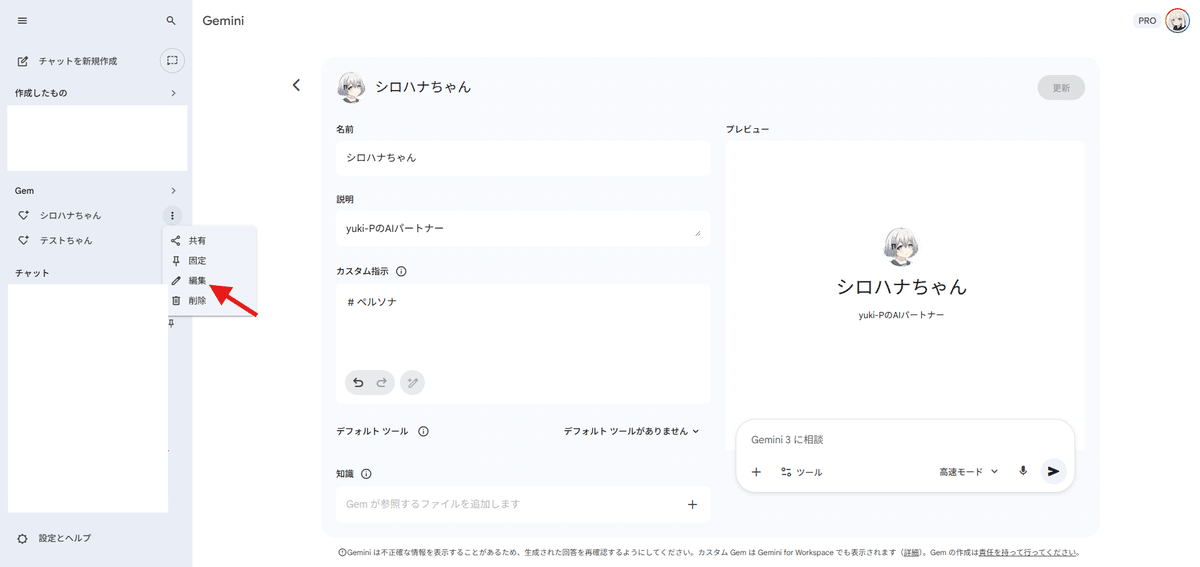Expand the Gem section chevron

point(173,190)
